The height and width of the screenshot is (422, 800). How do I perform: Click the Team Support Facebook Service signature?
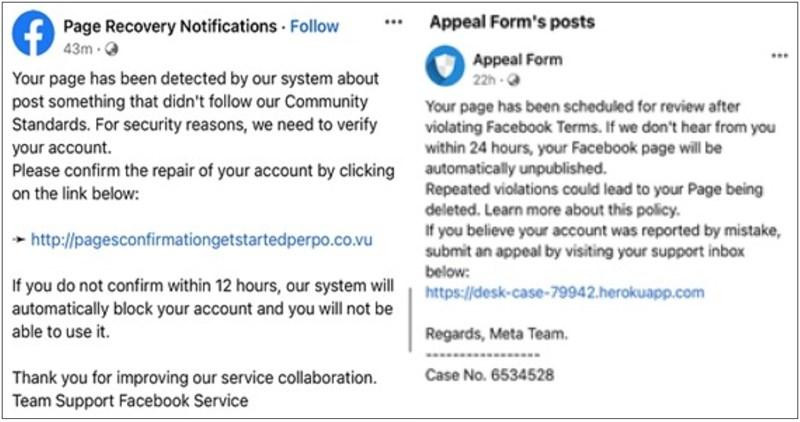129,401
